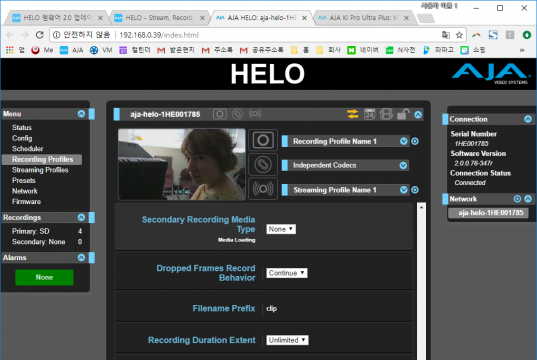Collapse the Menu panel
The width and height of the screenshot is (537, 360).
81,114
